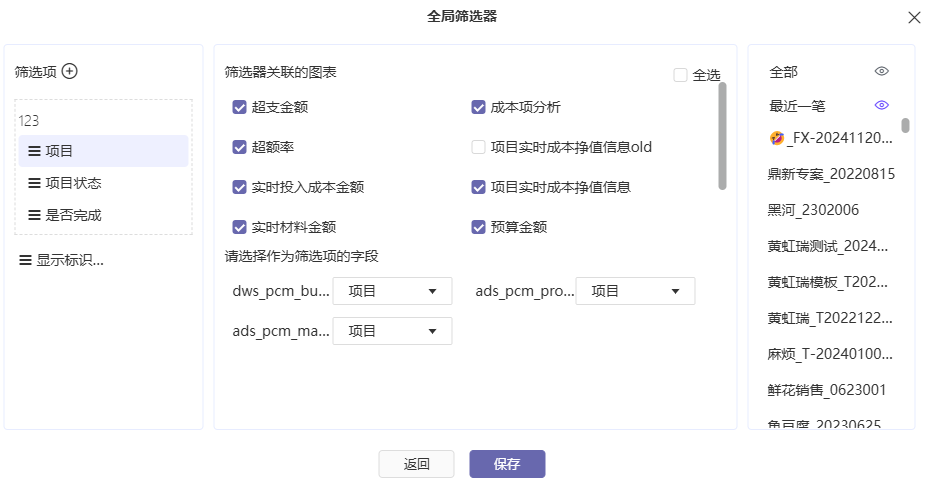Click drag handle icon beside 项目
Image resolution: width=938 pixels, height=484 pixels.
(35, 151)
